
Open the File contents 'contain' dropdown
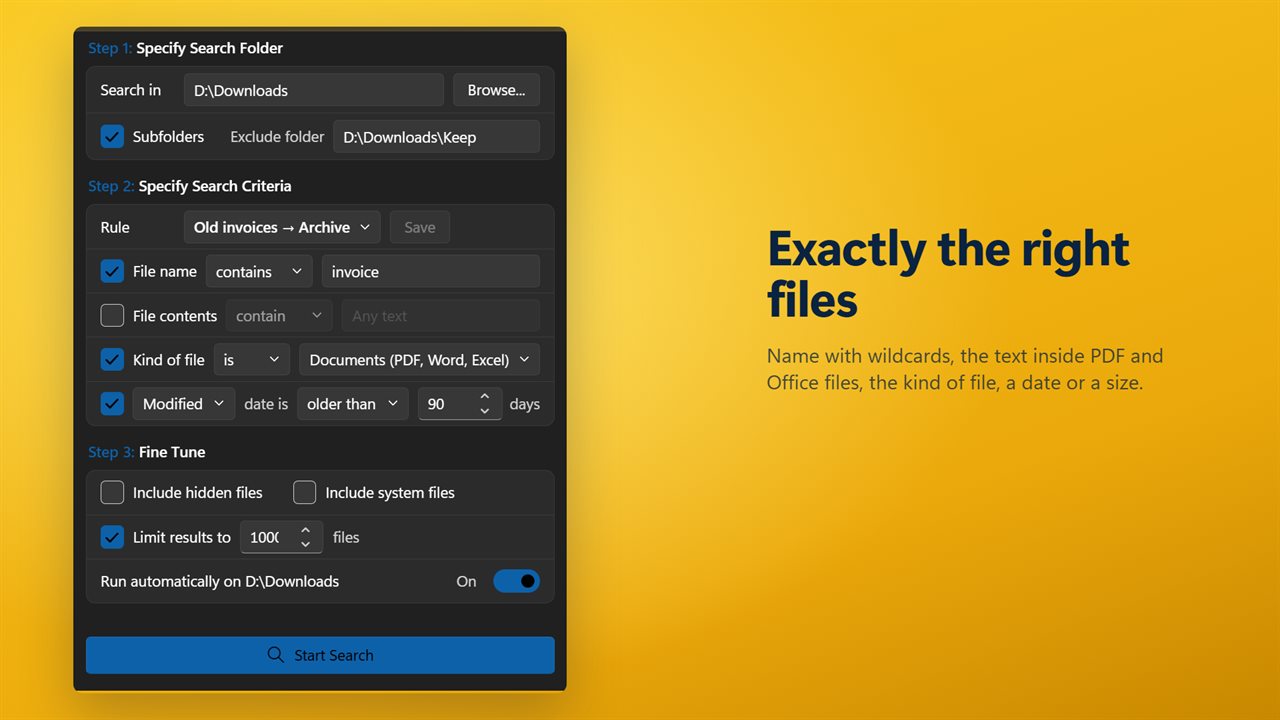(279, 316)
